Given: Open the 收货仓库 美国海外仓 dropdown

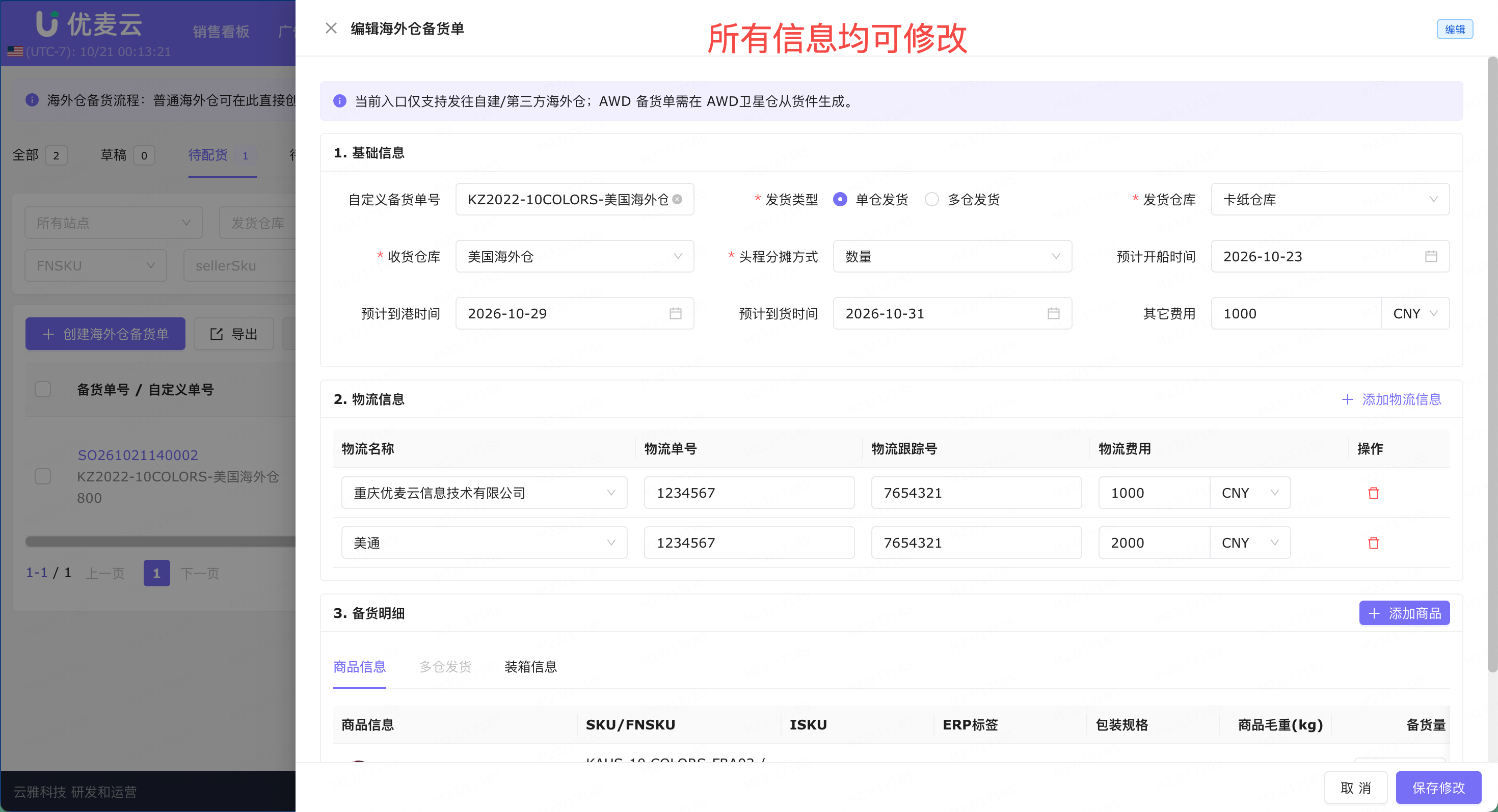Looking at the screenshot, I should coord(575,256).
